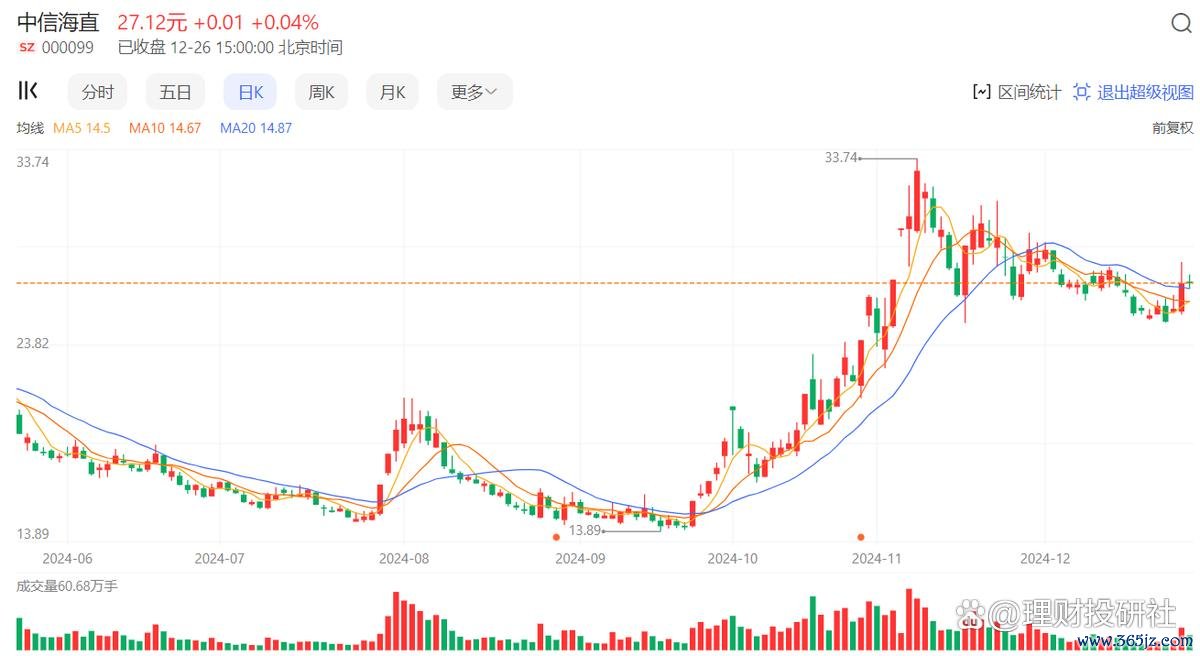This screenshot has width=1200, height=656.
Task: Switch to the 周K weekly tab
Action: [321, 92]
